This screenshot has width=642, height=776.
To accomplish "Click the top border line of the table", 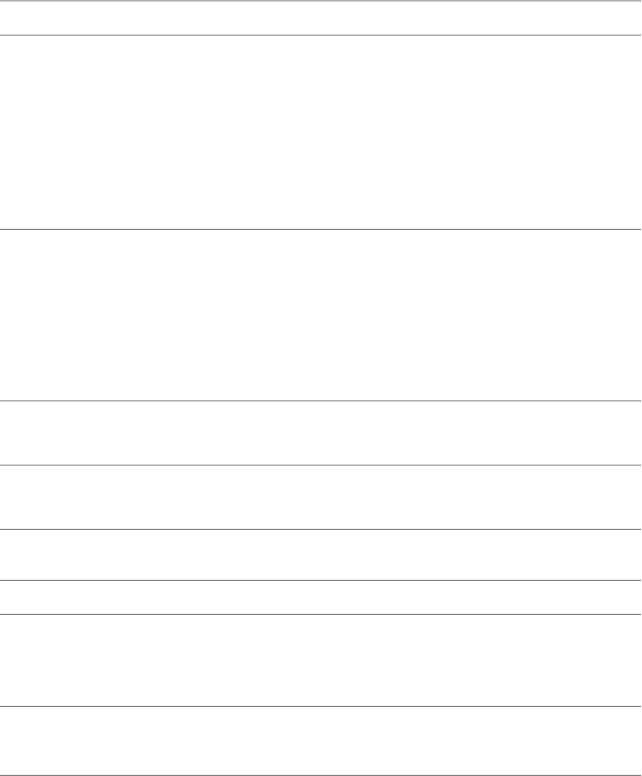I will coord(320,1).
